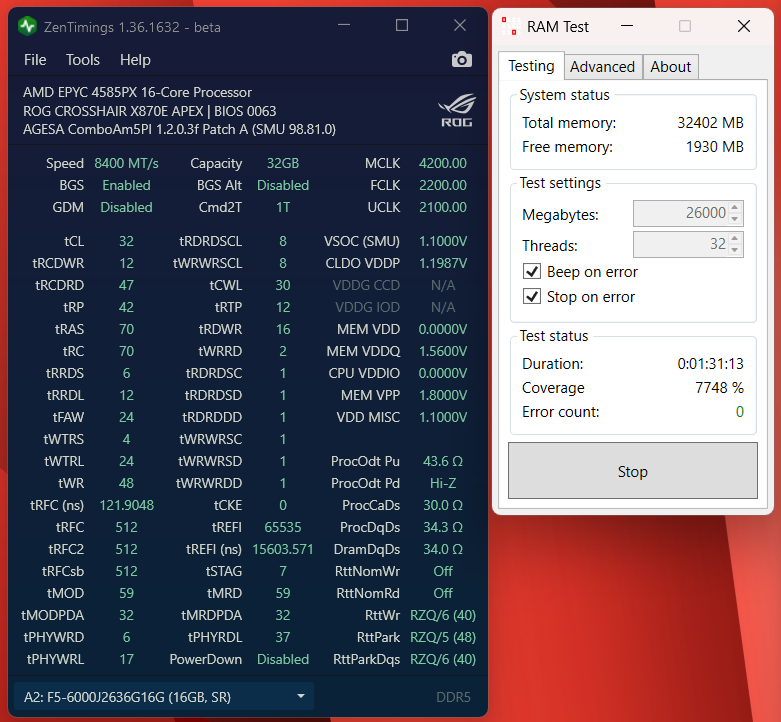Click the tRCDRD value 47
This screenshot has height=722, width=781.
pyautogui.click(x=127, y=285)
